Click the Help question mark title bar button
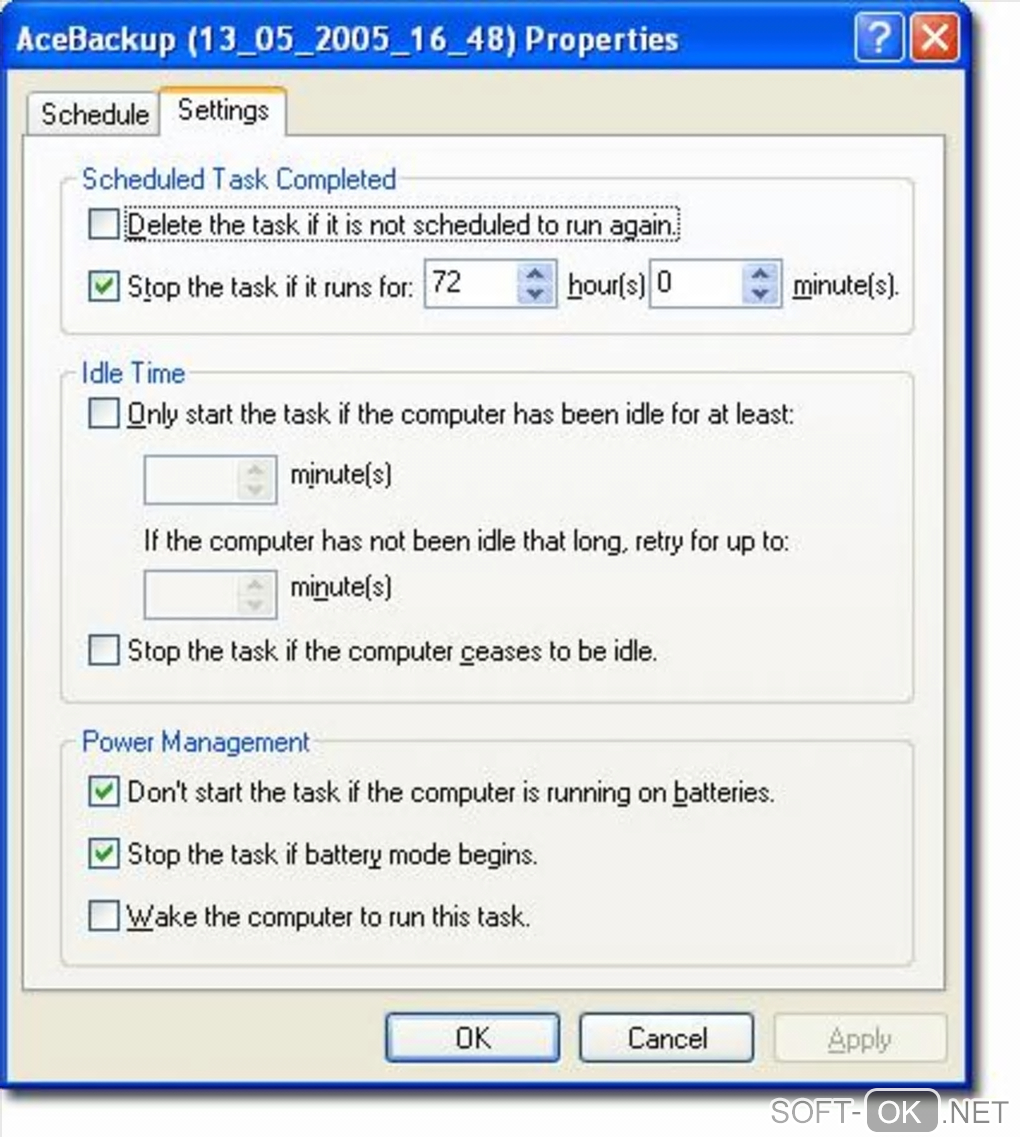 (879, 40)
